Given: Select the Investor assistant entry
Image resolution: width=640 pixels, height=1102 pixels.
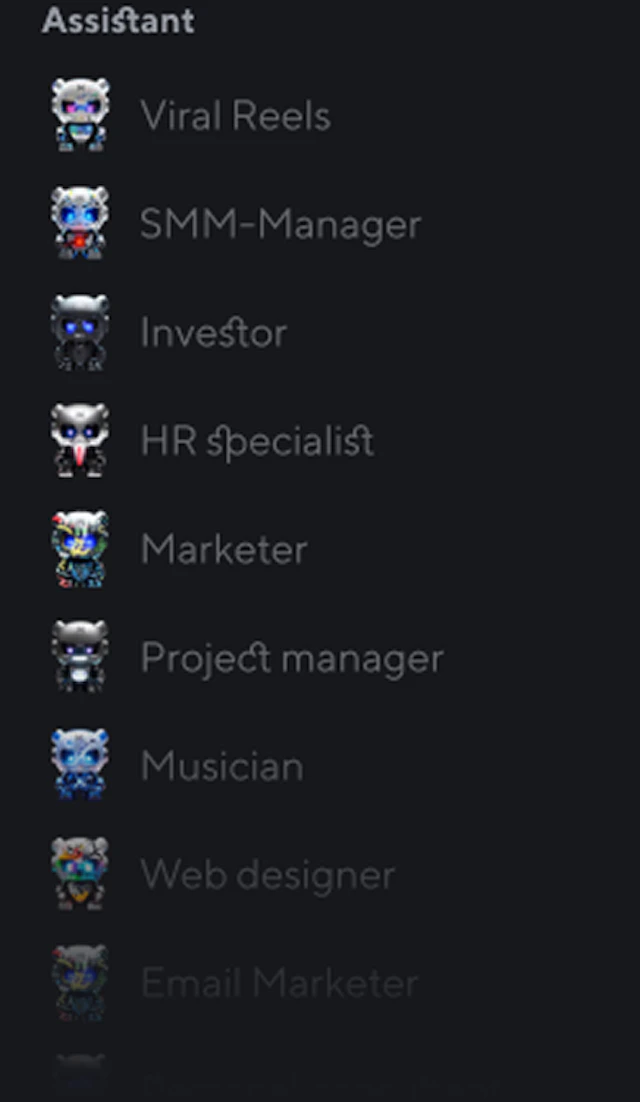Looking at the screenshot, I should 214,332.
